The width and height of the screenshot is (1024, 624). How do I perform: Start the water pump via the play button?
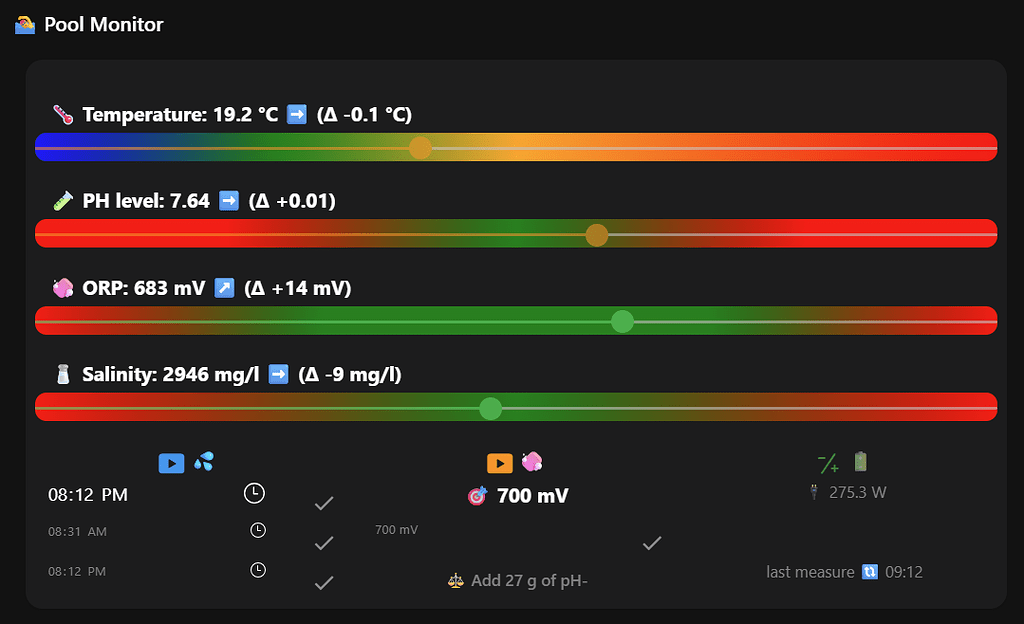coord(171,462)
